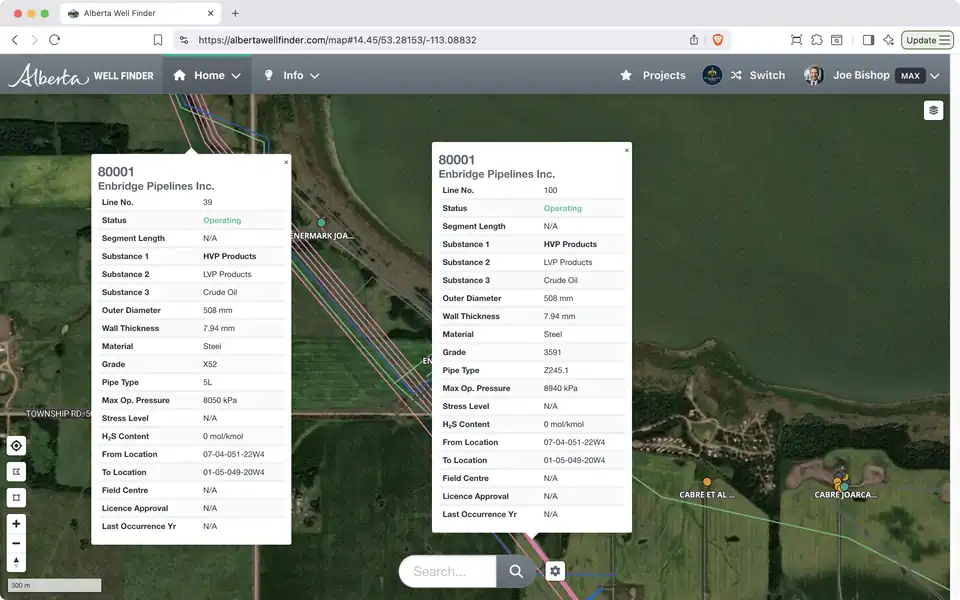Click the Brave shields icon

tap(718, 40)
